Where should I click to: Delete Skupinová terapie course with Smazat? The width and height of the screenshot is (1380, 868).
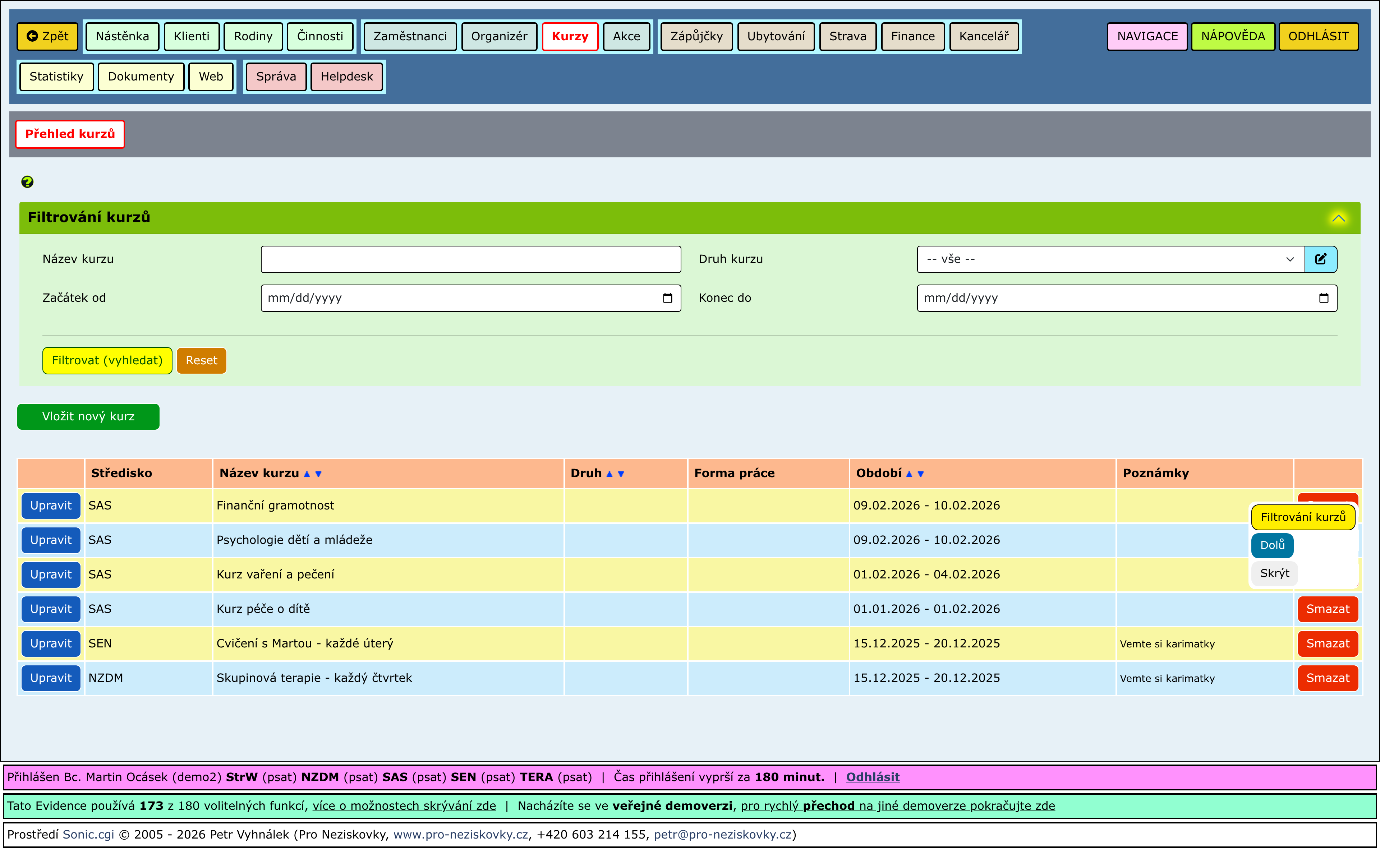coord(1327,678)
